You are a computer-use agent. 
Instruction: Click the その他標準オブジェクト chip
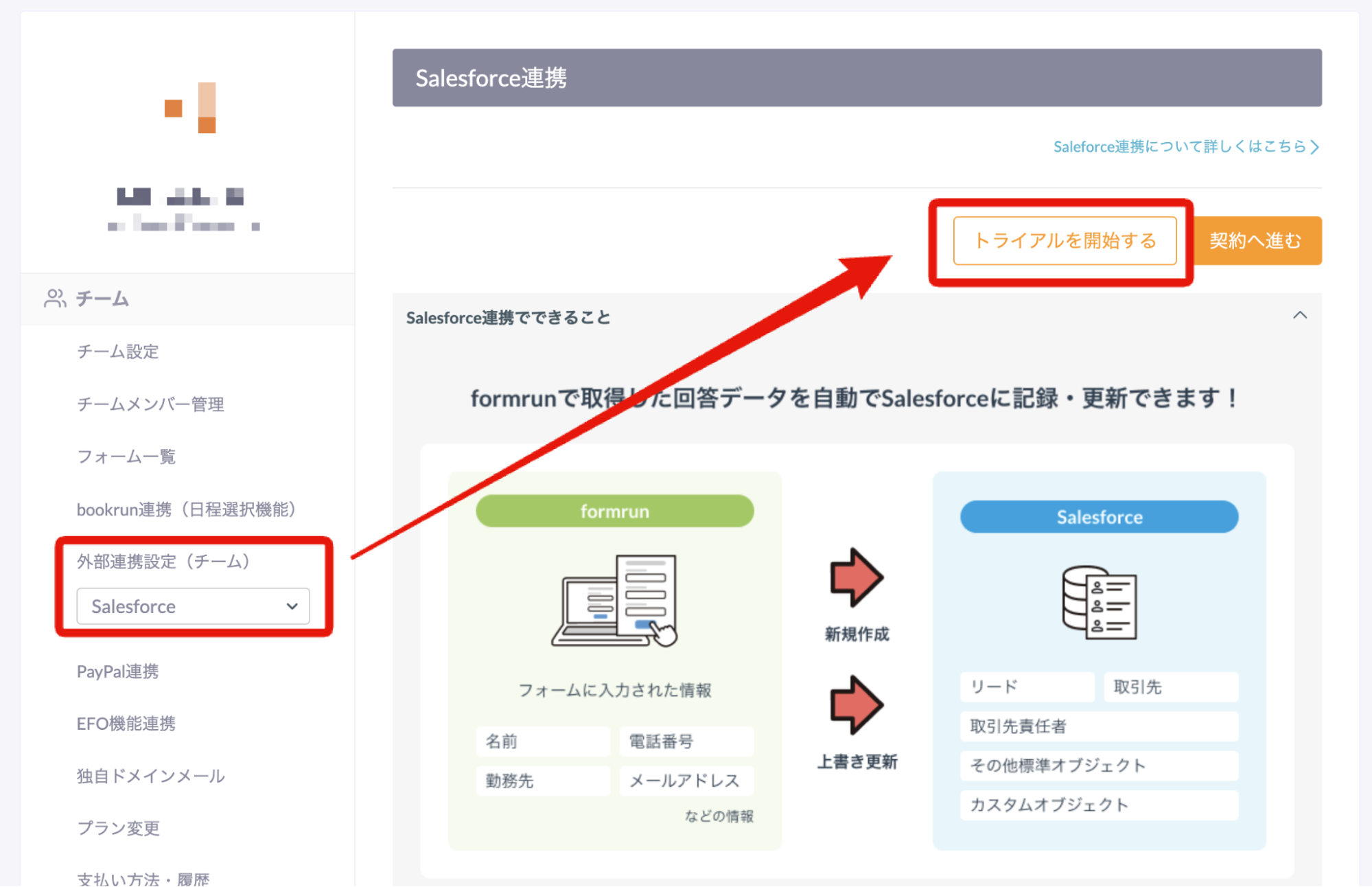pos(1099,765)
